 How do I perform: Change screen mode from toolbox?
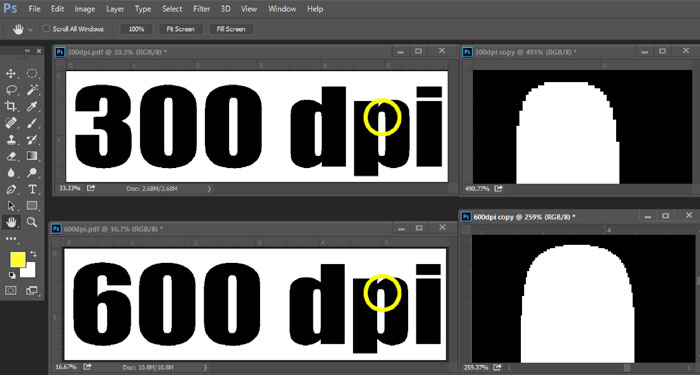click(32, 291)
